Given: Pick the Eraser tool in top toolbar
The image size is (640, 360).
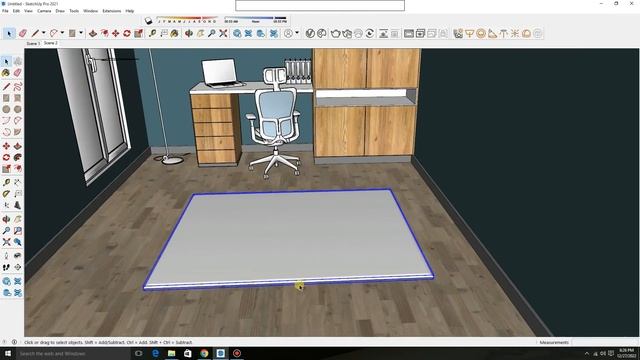Looking at the screenshot, I should 22,33.
